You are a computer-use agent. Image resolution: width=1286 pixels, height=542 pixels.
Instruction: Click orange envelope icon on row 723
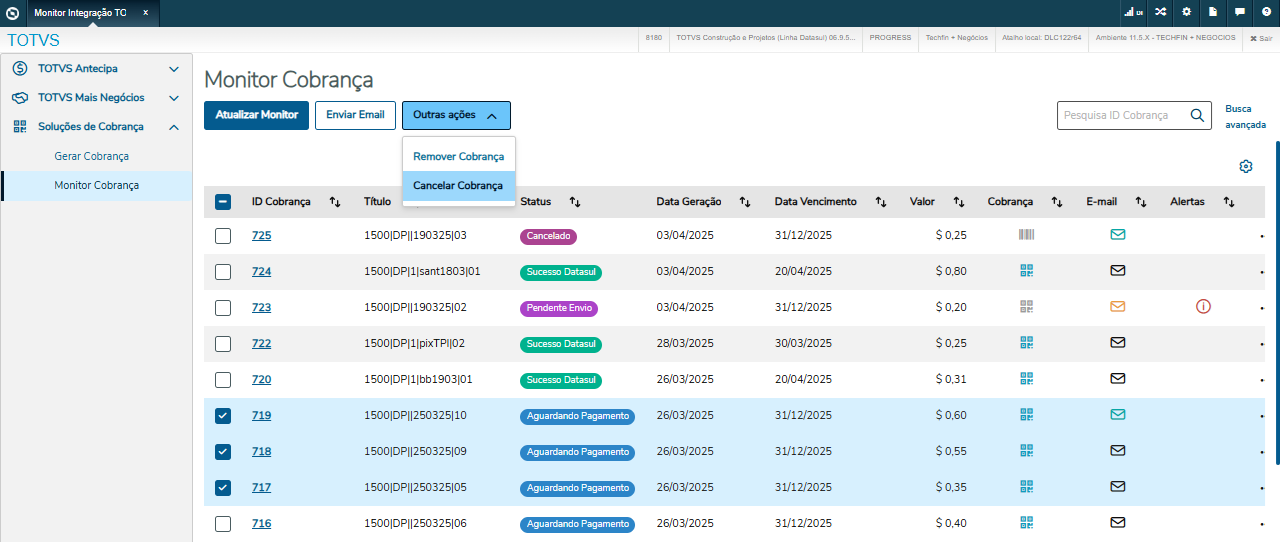1118,307
